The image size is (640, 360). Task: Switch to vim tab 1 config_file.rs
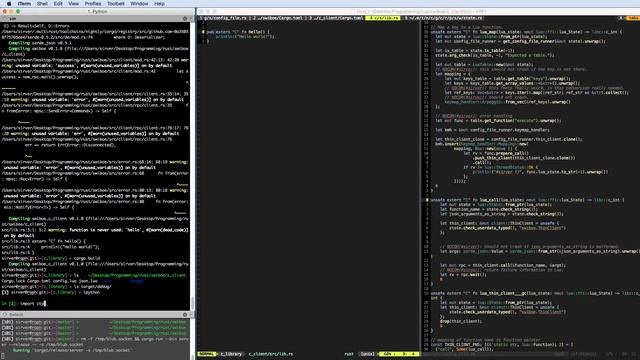[224, 18]
